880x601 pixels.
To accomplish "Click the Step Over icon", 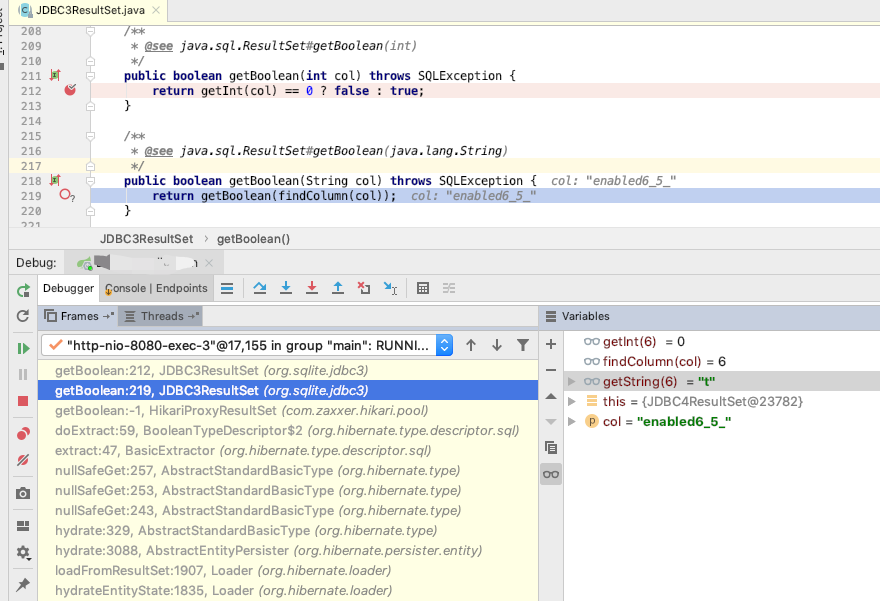I will (259, 288).
